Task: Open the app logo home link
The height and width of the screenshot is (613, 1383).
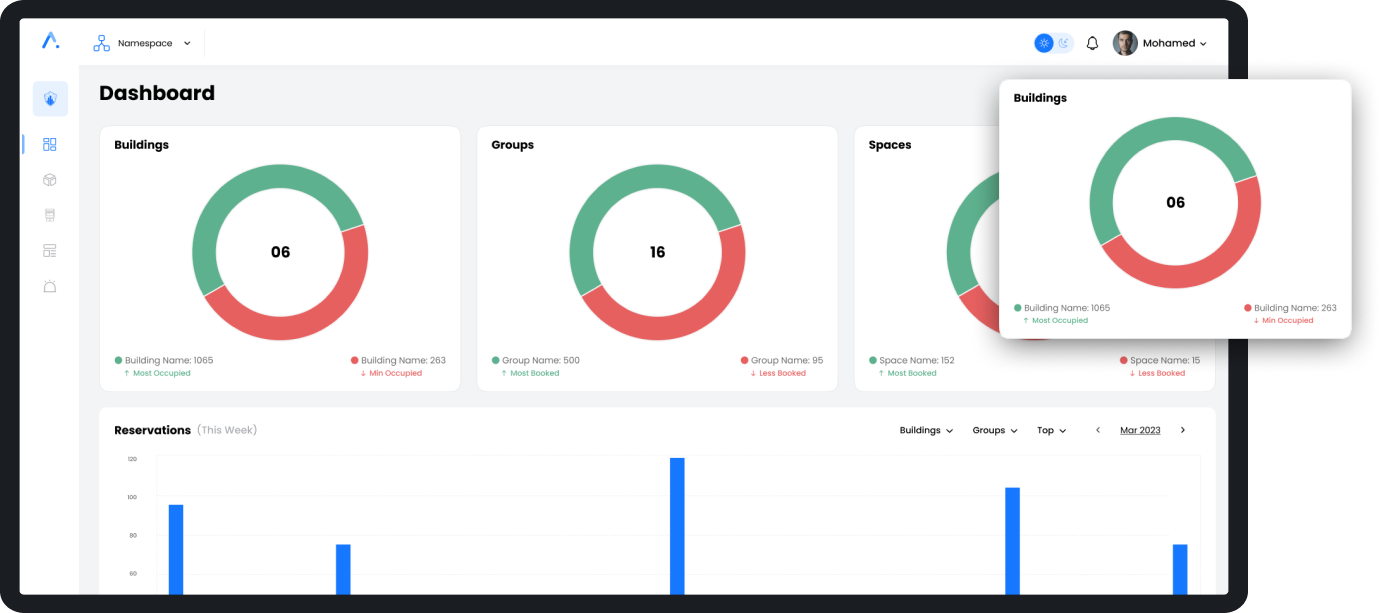Action: click(50, 41)
